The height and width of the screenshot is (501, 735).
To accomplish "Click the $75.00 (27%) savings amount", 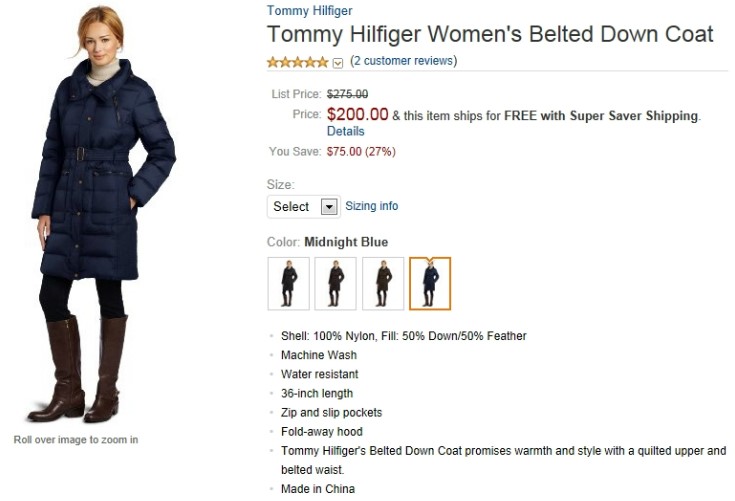I will click(361, 152).
